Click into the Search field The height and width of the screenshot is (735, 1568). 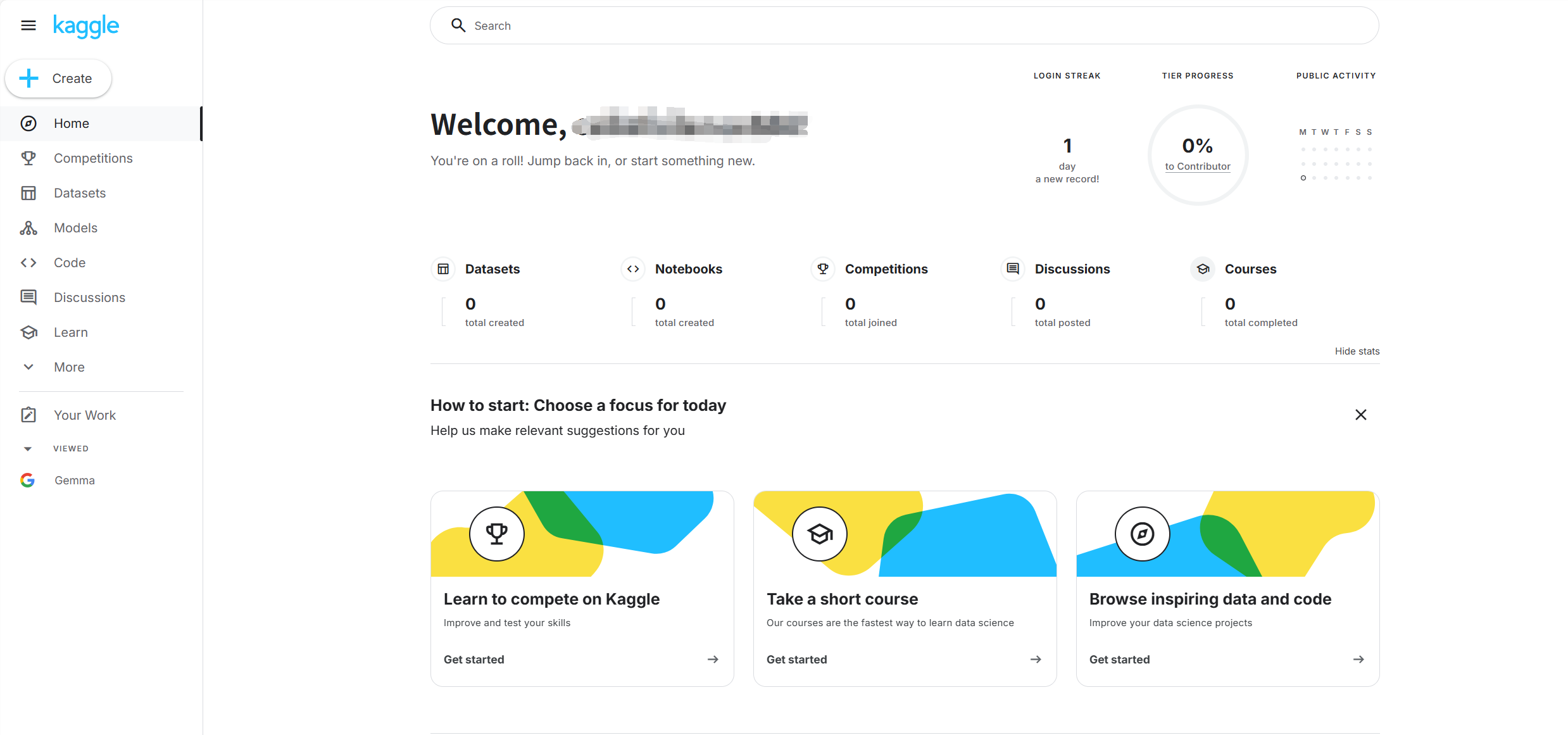click(x=904, y=26)
